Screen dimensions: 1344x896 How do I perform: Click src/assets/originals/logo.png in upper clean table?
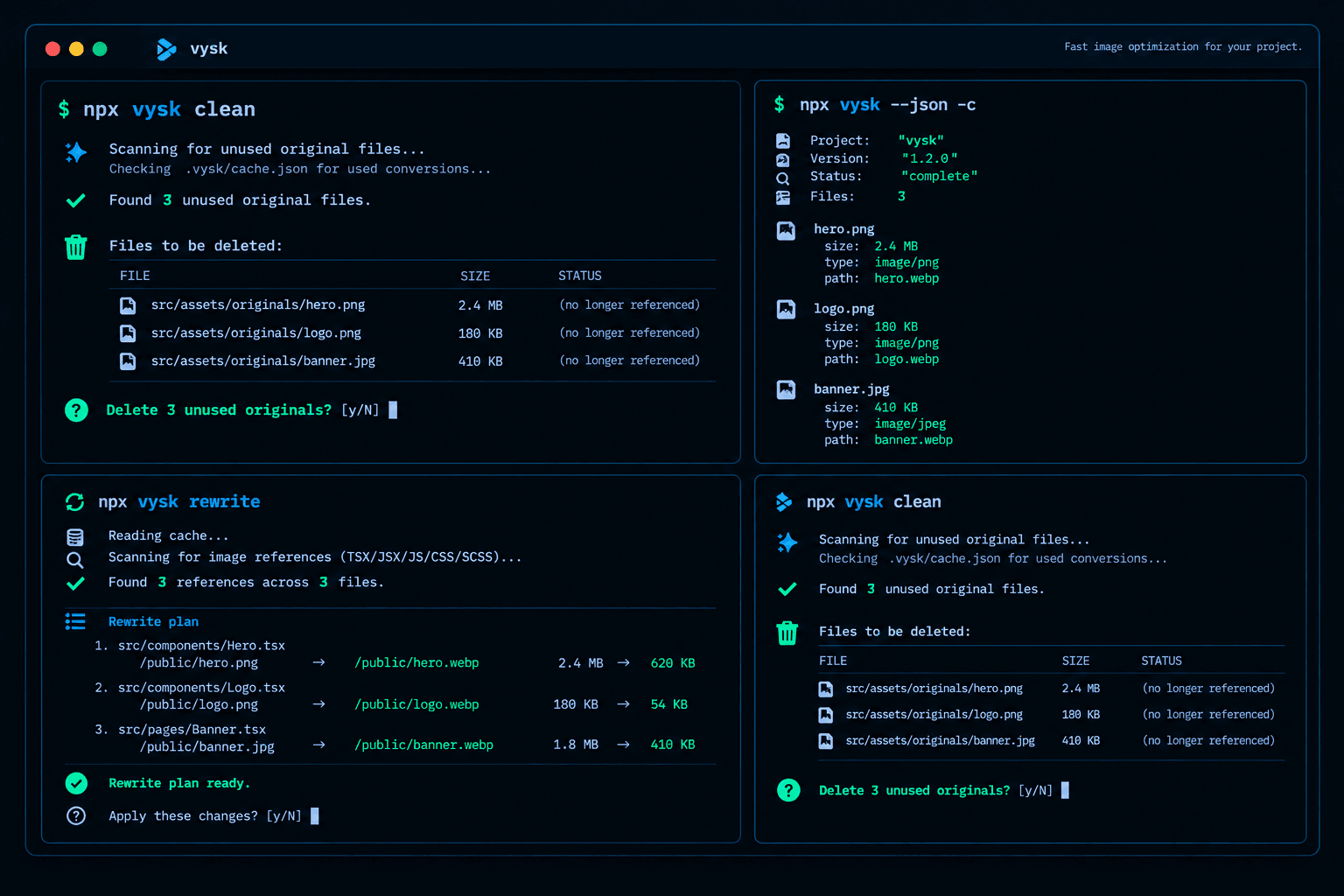tap(256, 333)
